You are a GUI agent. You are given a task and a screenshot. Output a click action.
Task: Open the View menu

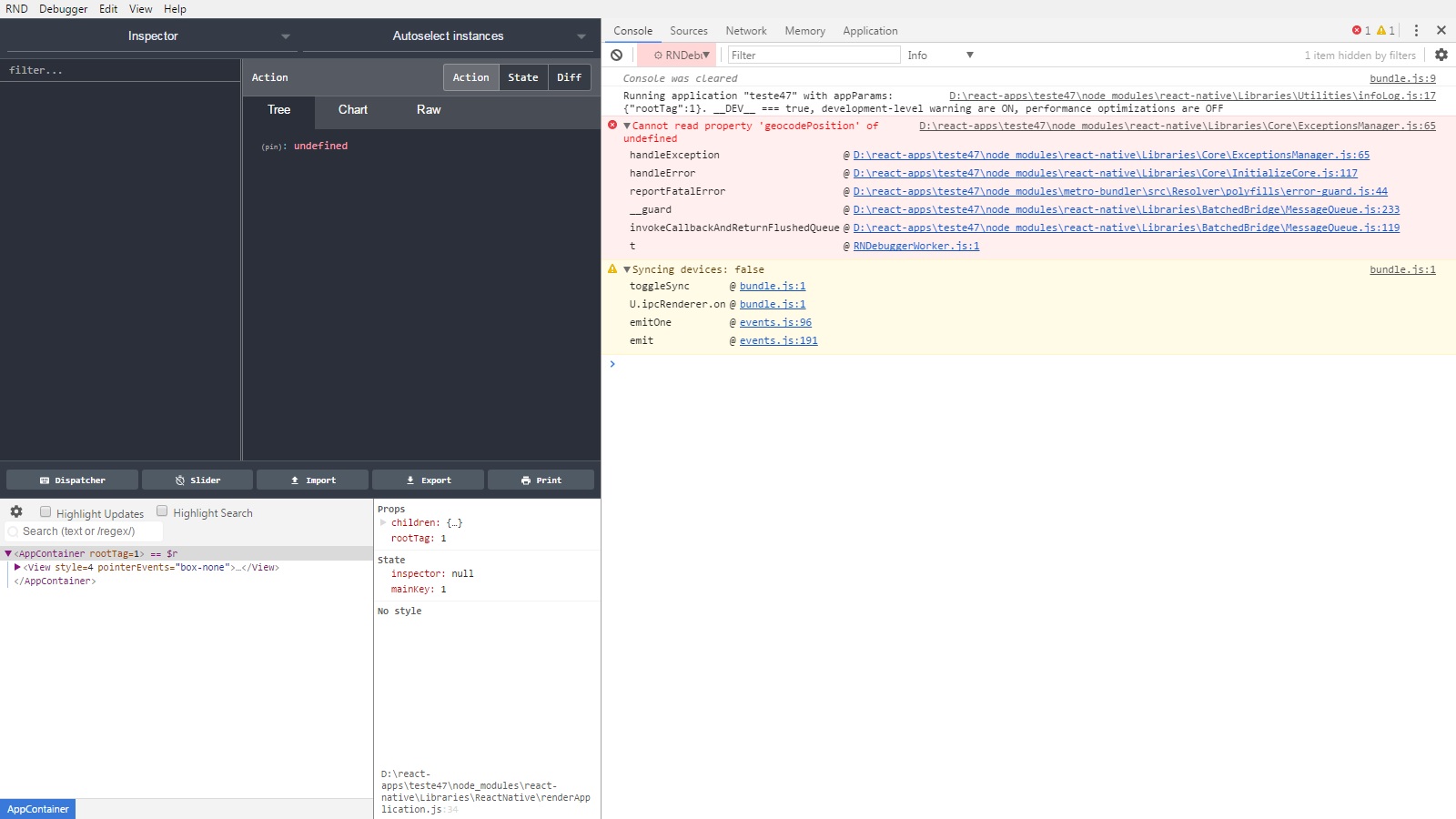[140, 9]
